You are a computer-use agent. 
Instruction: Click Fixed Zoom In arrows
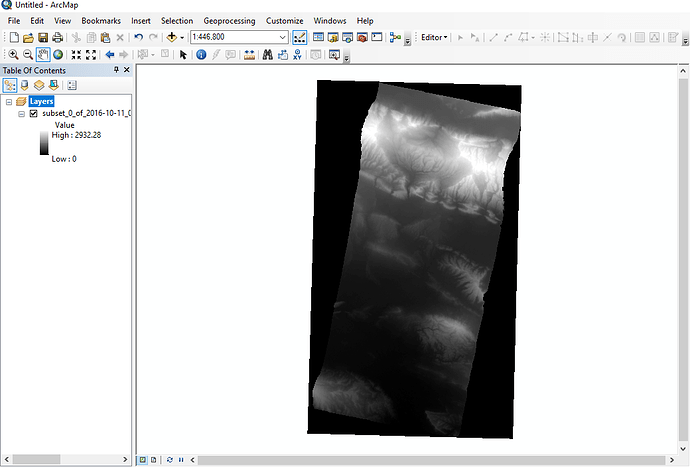(76, 55)
